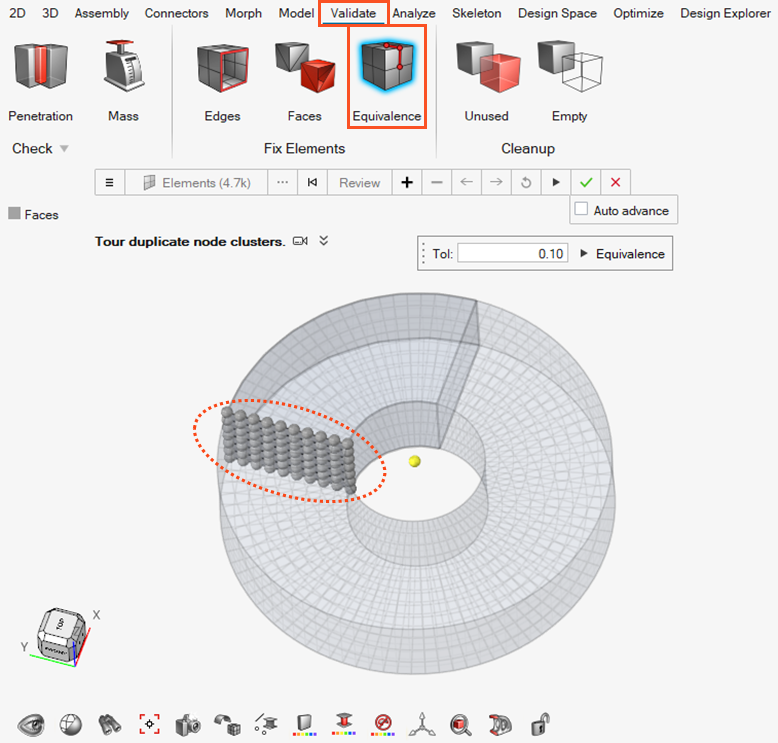Open the Morph ribbon tab
The height and width of the screenshot is (743, 778).
243,13
